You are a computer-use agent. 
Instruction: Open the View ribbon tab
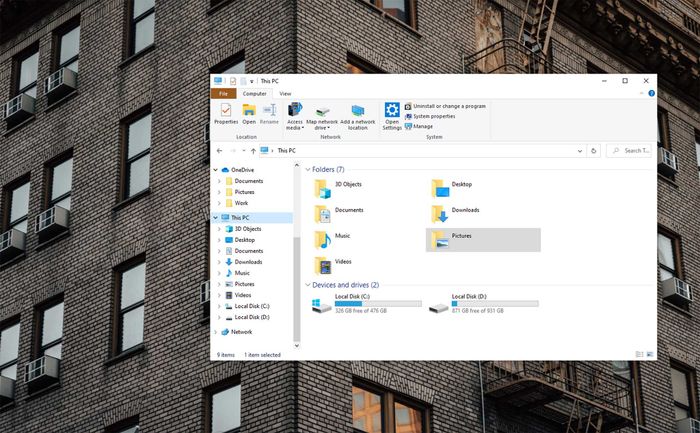(x=285, y=93)
